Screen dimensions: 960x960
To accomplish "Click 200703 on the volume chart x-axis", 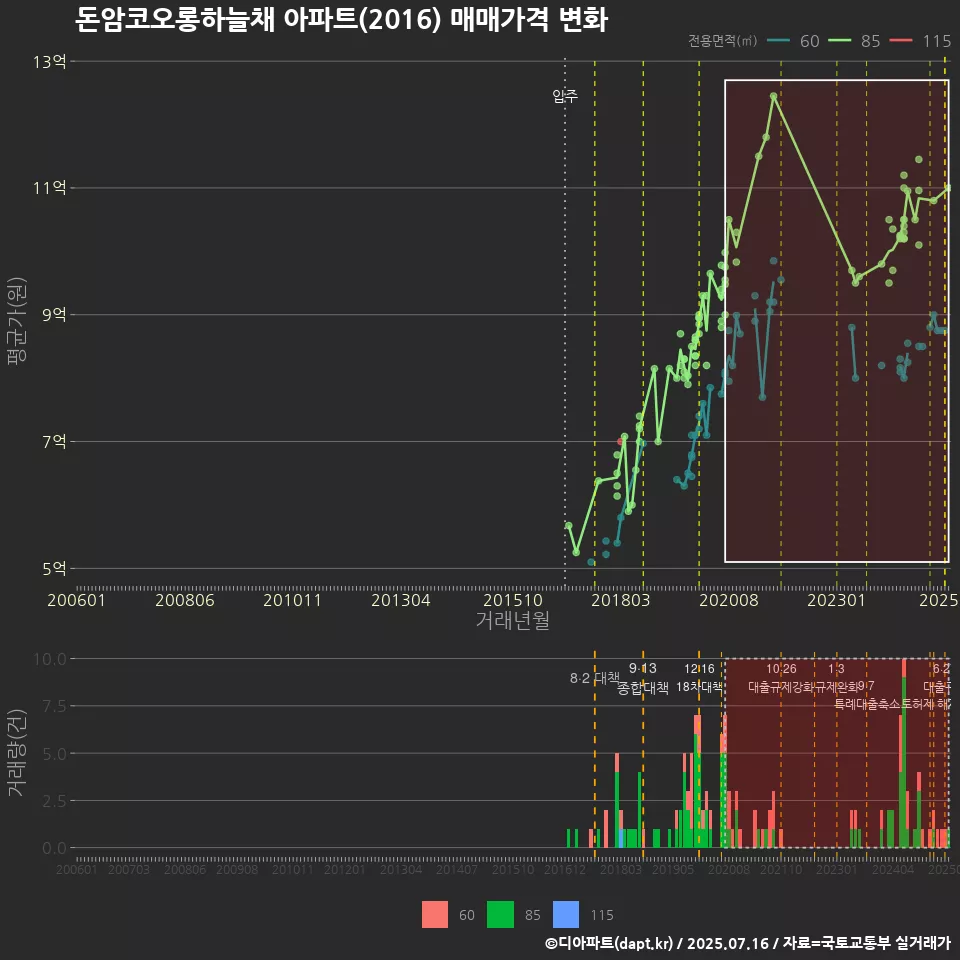I will tap(129, 870).
